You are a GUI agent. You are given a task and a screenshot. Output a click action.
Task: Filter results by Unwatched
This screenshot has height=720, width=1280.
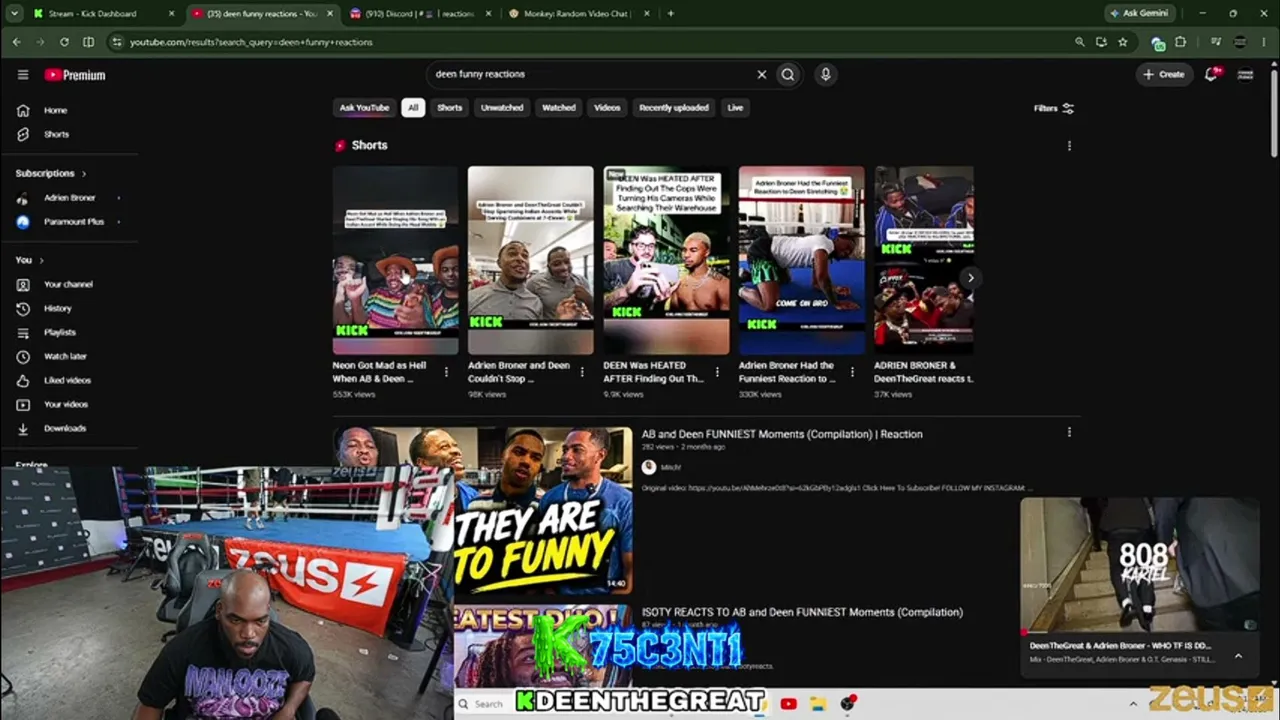pos(502,108)
